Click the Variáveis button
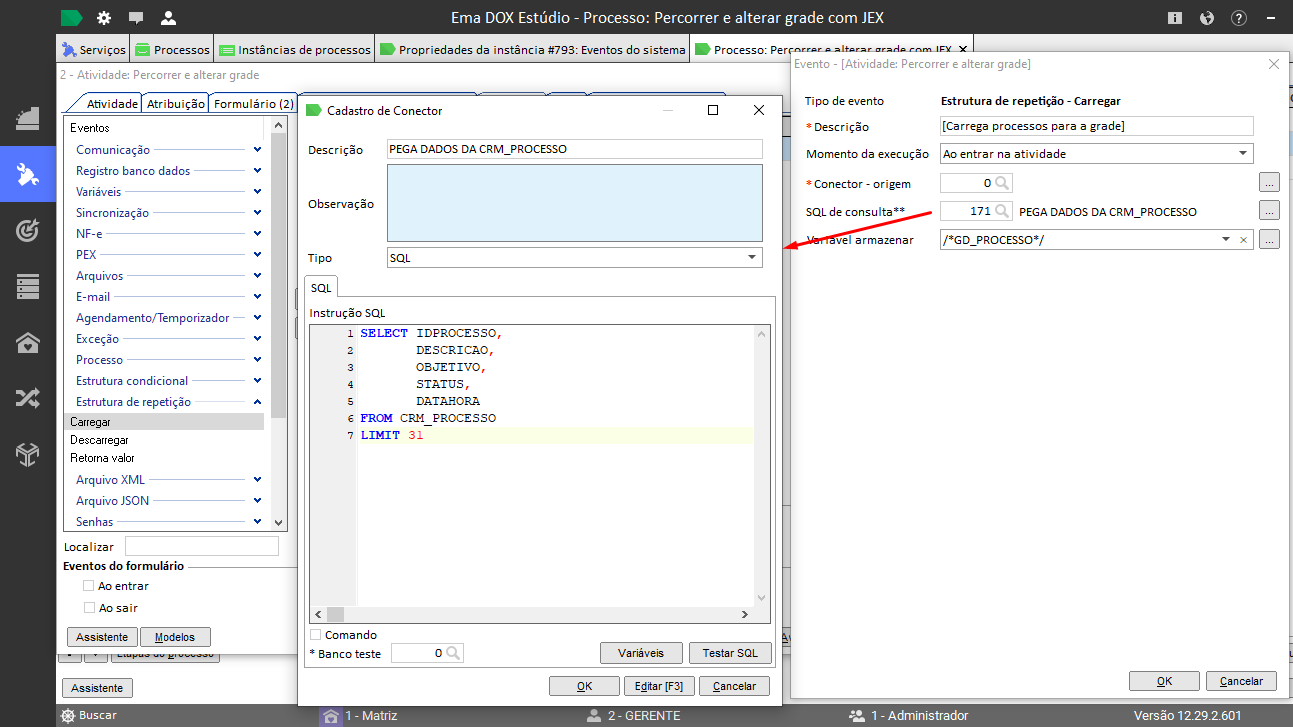The height and width of the screenshot is (727, 1293). 641,653
